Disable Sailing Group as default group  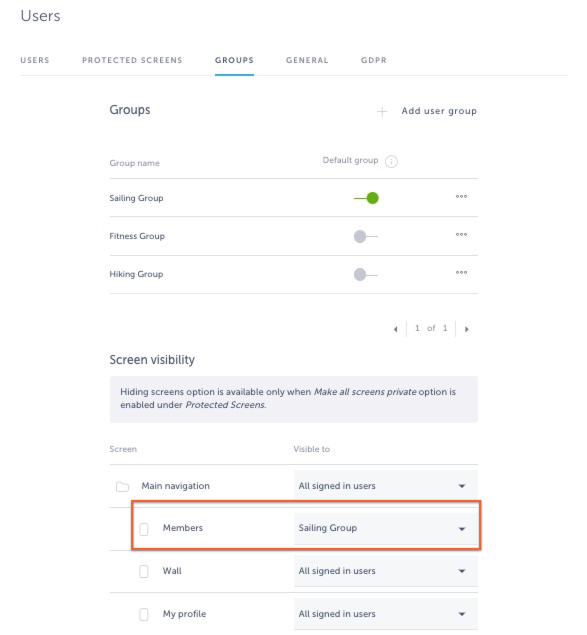[366, 198]
